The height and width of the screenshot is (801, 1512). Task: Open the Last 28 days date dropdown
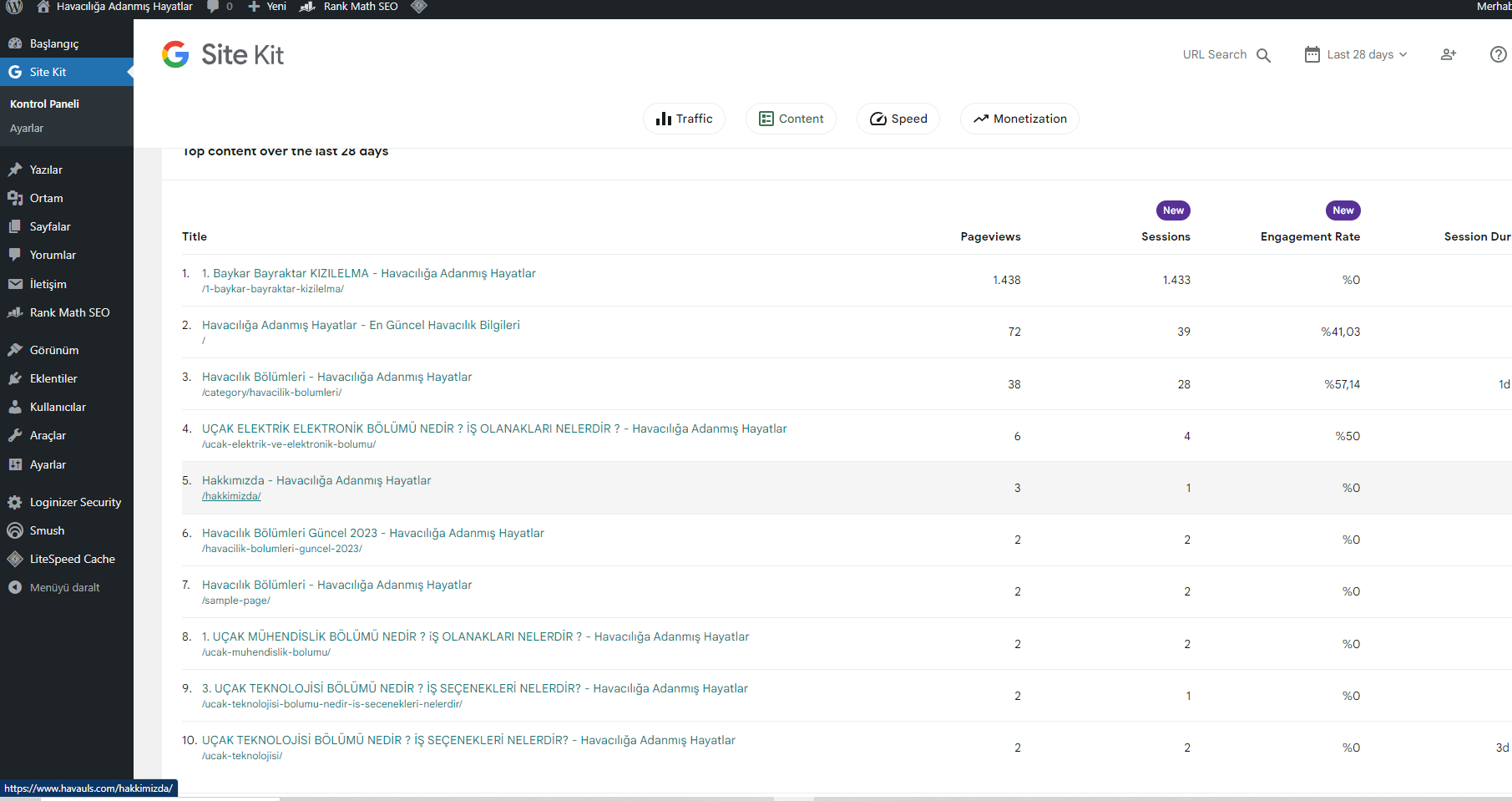pyautogui.click(x=1356, y=54)
